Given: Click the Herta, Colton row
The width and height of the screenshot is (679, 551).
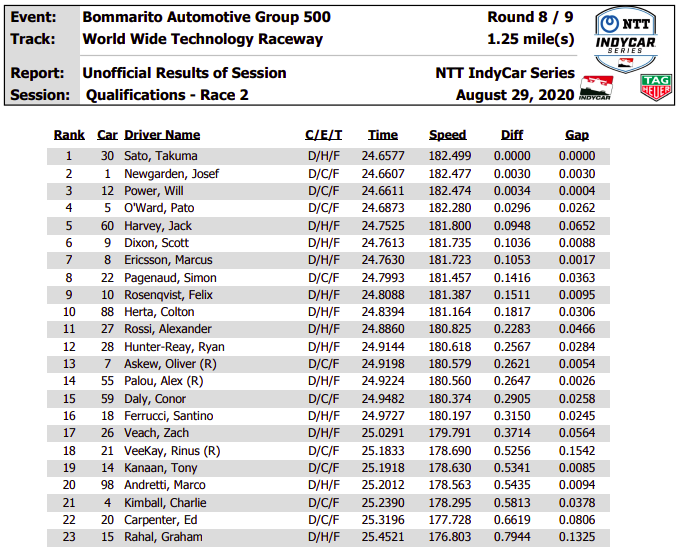Looking at the screenshot, I should [x=328, y=312].
